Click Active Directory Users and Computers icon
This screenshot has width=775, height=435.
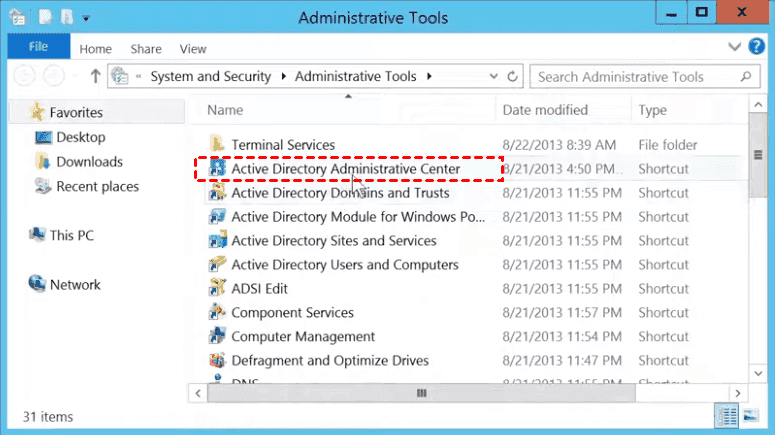217,265
